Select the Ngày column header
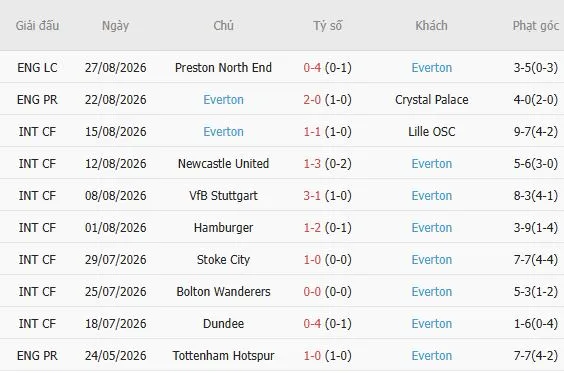Image resolution: width=564 pixels, height=373 pixels. tap(115, 26)
